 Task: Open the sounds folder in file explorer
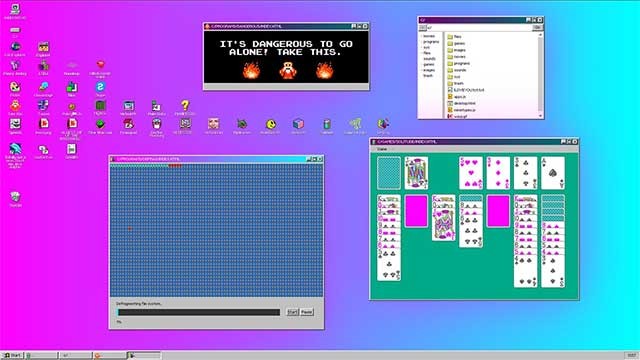[x=457, y=70]
